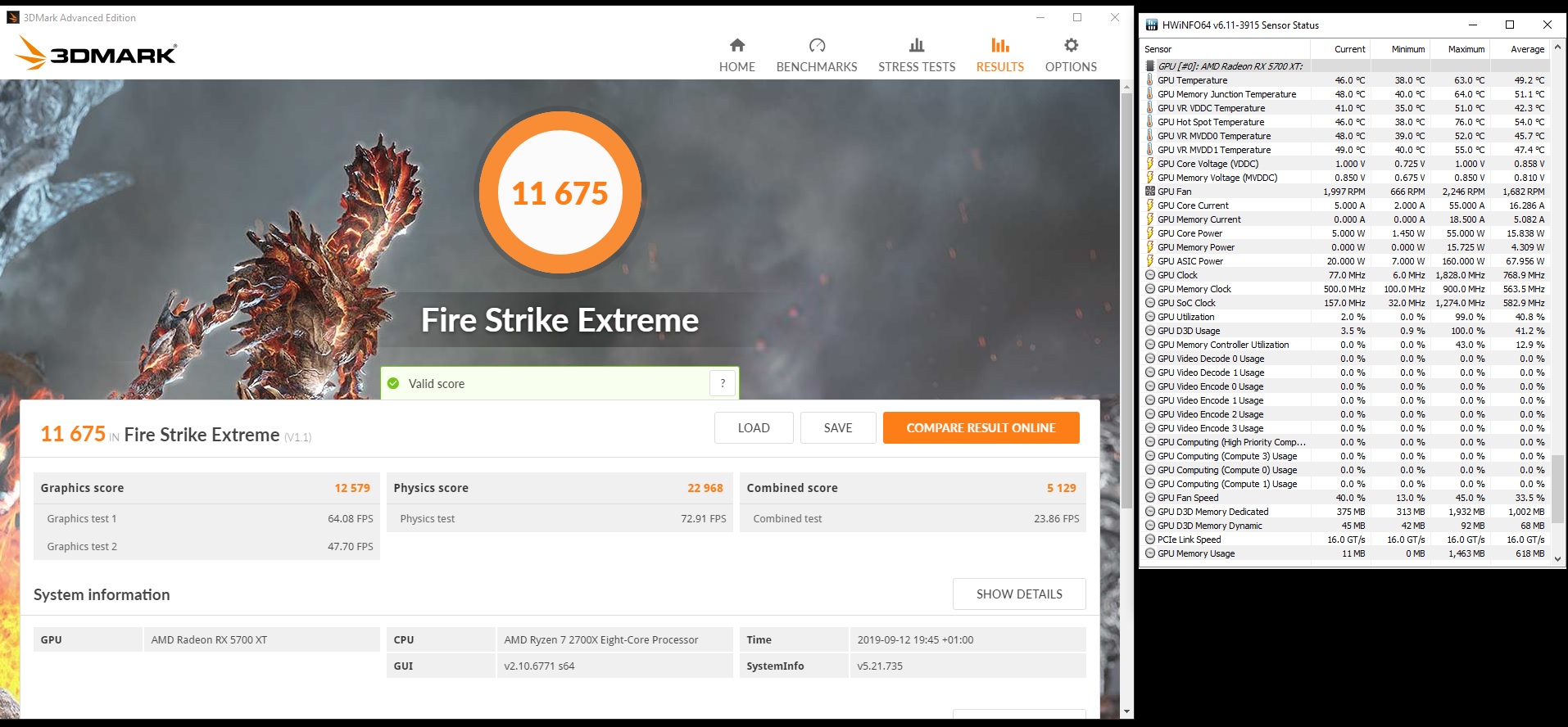This screenshot has height=727, width=1568.
Task: Click the GPU Core Power icon
Action: point(1149,233)
